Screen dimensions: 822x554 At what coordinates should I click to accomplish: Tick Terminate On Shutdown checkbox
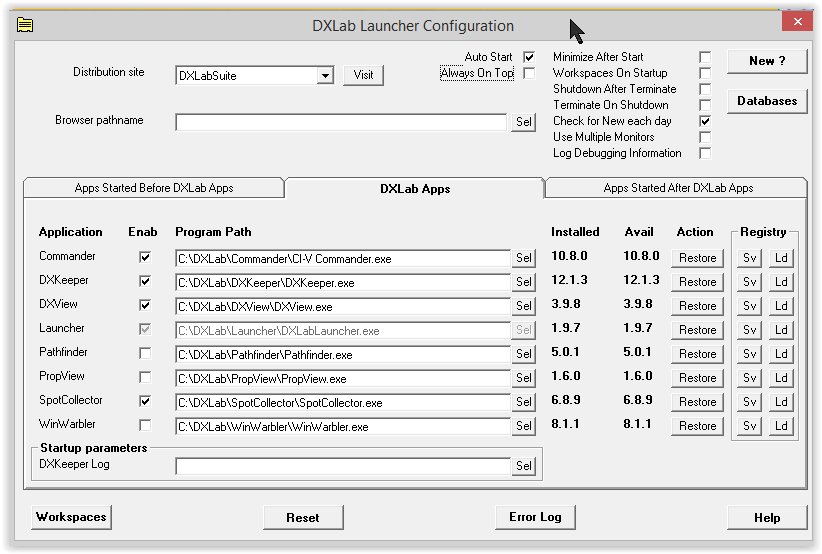tap(705, 105)
